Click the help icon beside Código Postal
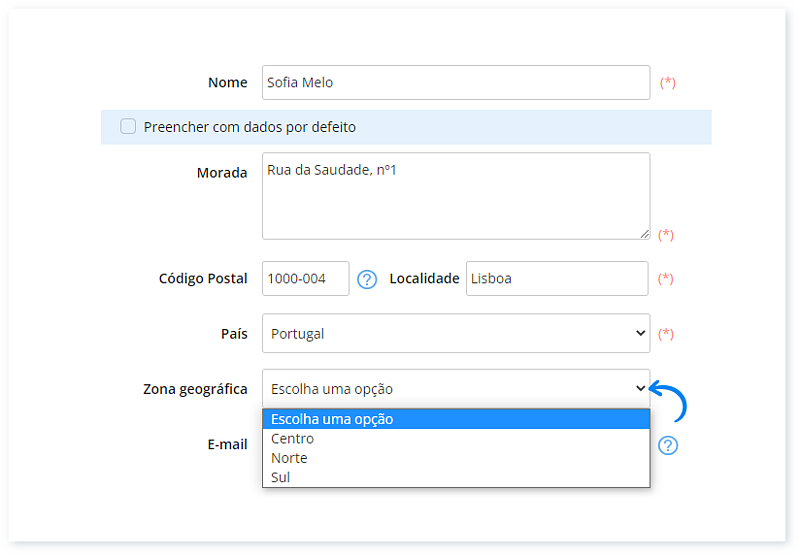800x556 pixels. (367, 279)
